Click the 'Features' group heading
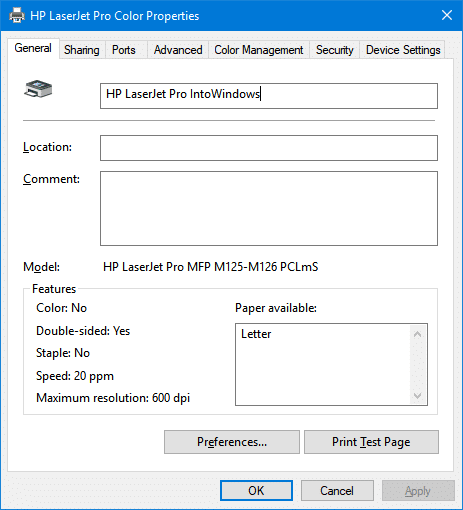 point(54,289)
